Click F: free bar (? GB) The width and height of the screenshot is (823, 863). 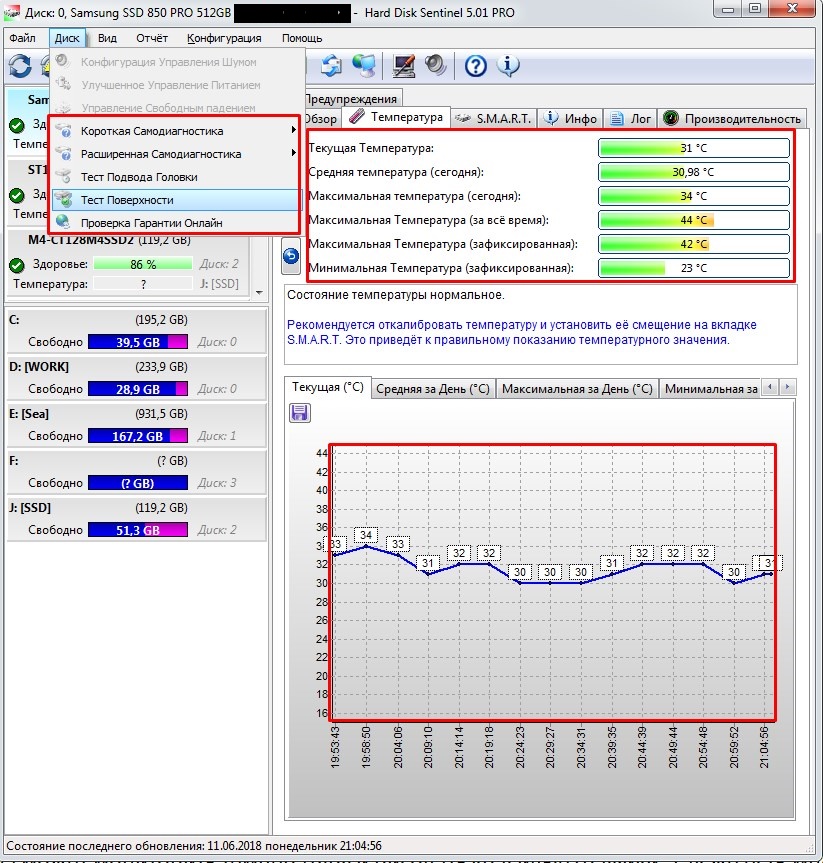138,483
